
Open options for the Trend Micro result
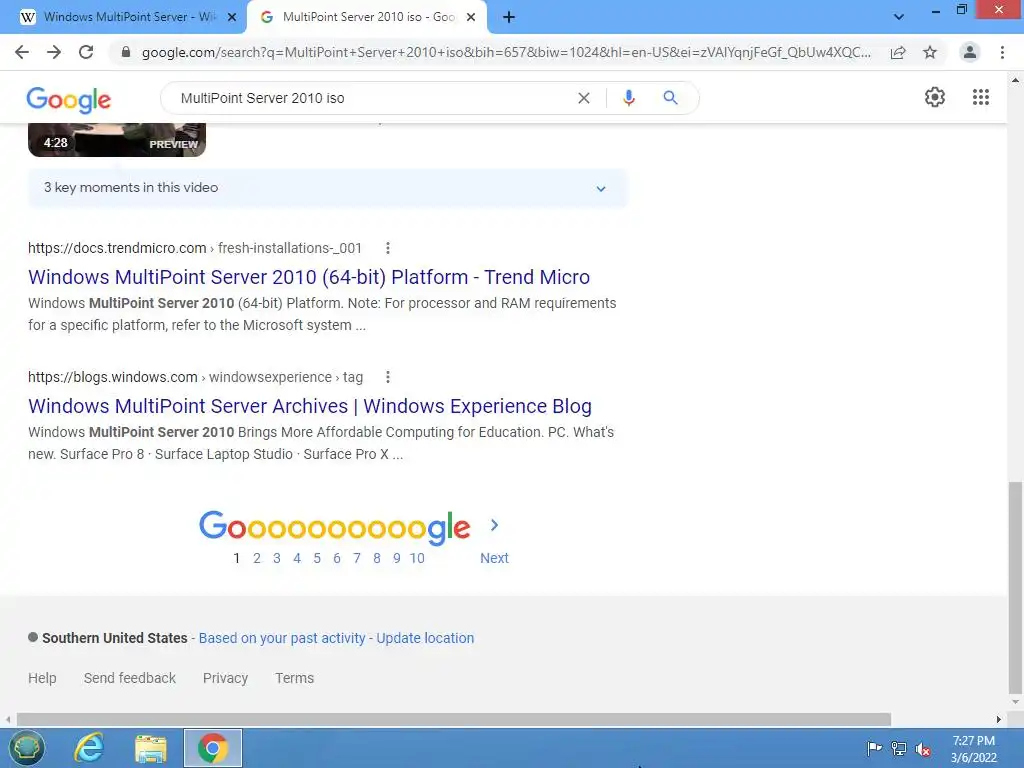(x=388, y=248)
